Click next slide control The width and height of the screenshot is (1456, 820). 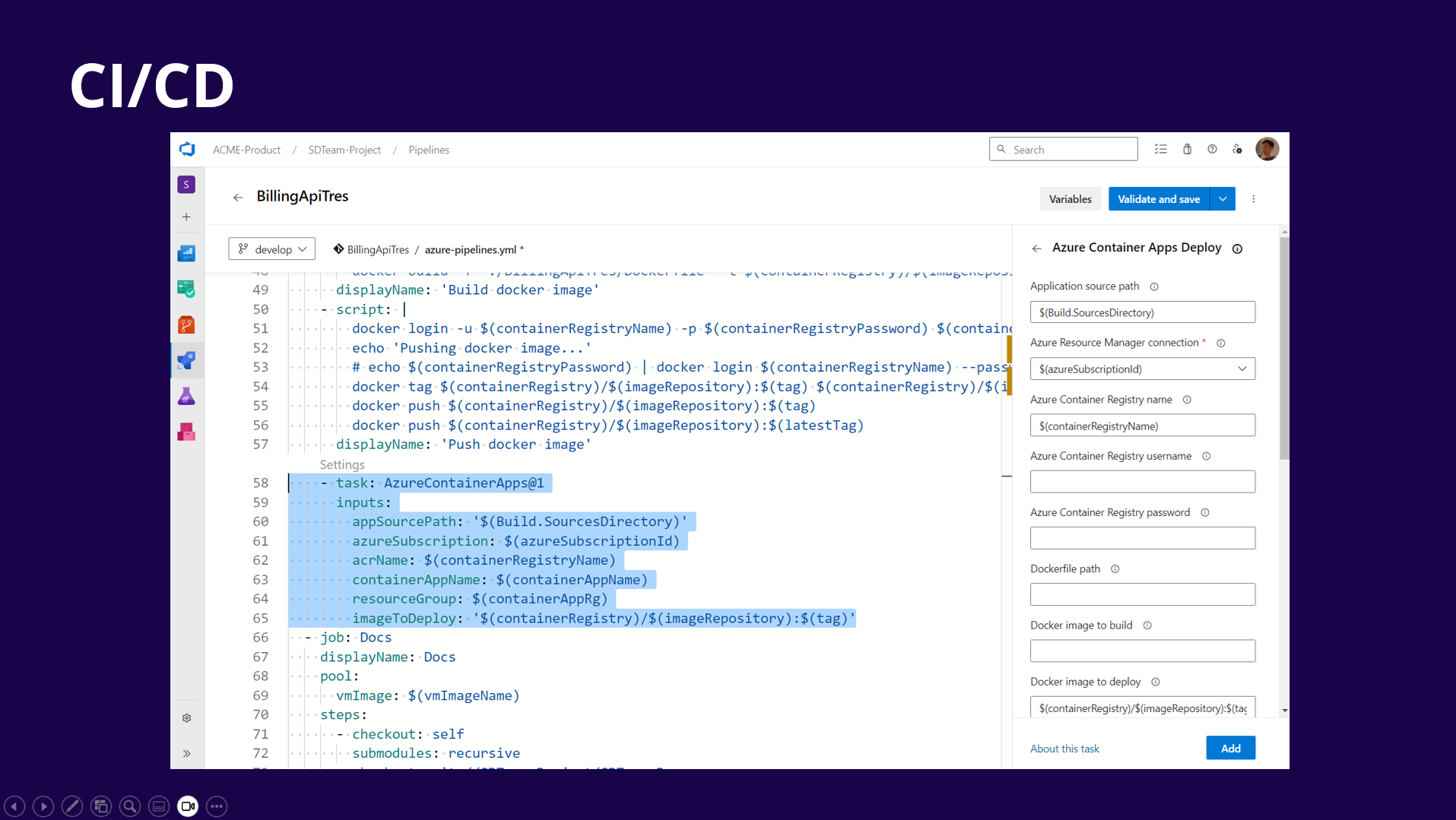[43, 806]
